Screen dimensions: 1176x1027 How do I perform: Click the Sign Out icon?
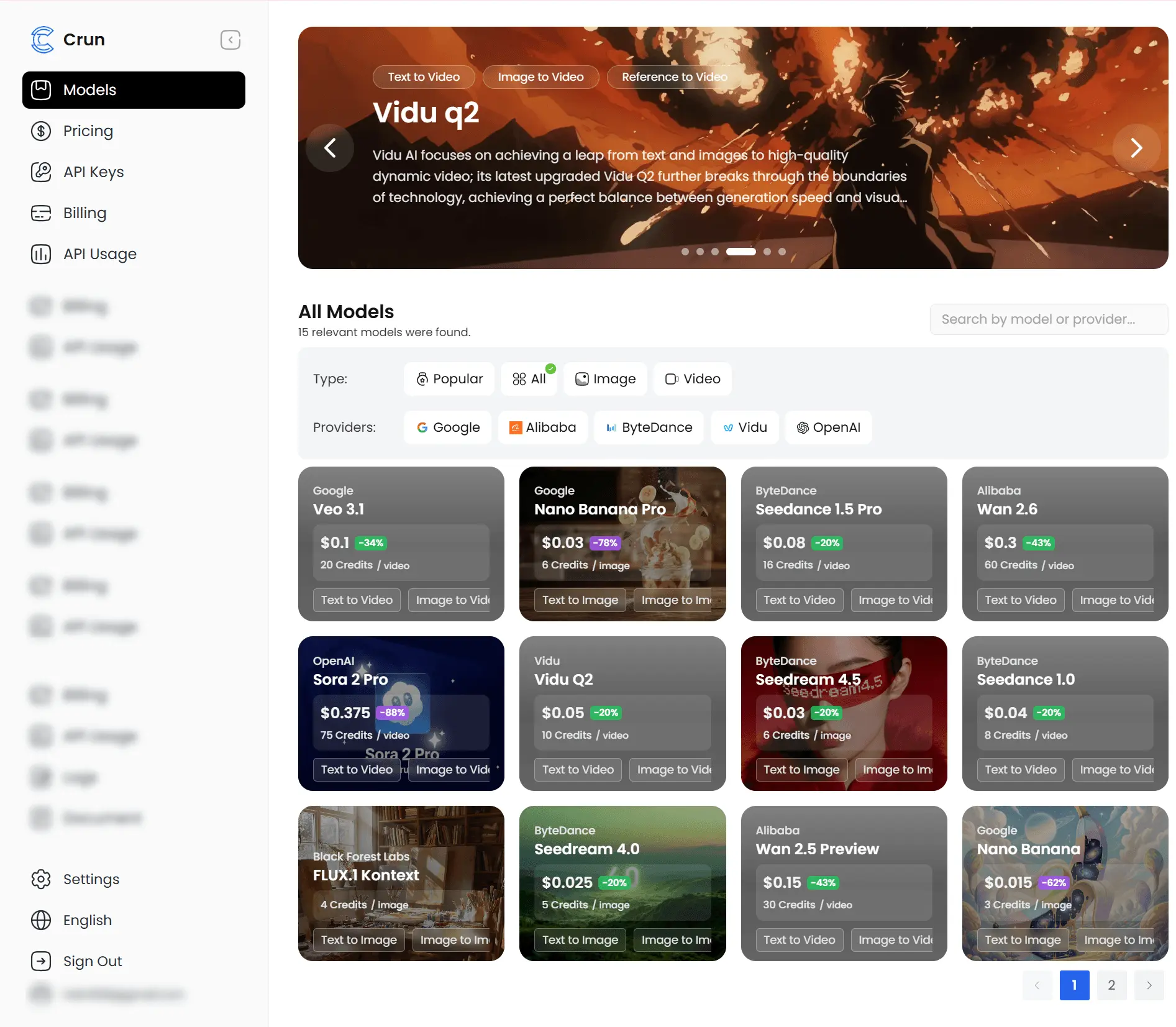41,961
